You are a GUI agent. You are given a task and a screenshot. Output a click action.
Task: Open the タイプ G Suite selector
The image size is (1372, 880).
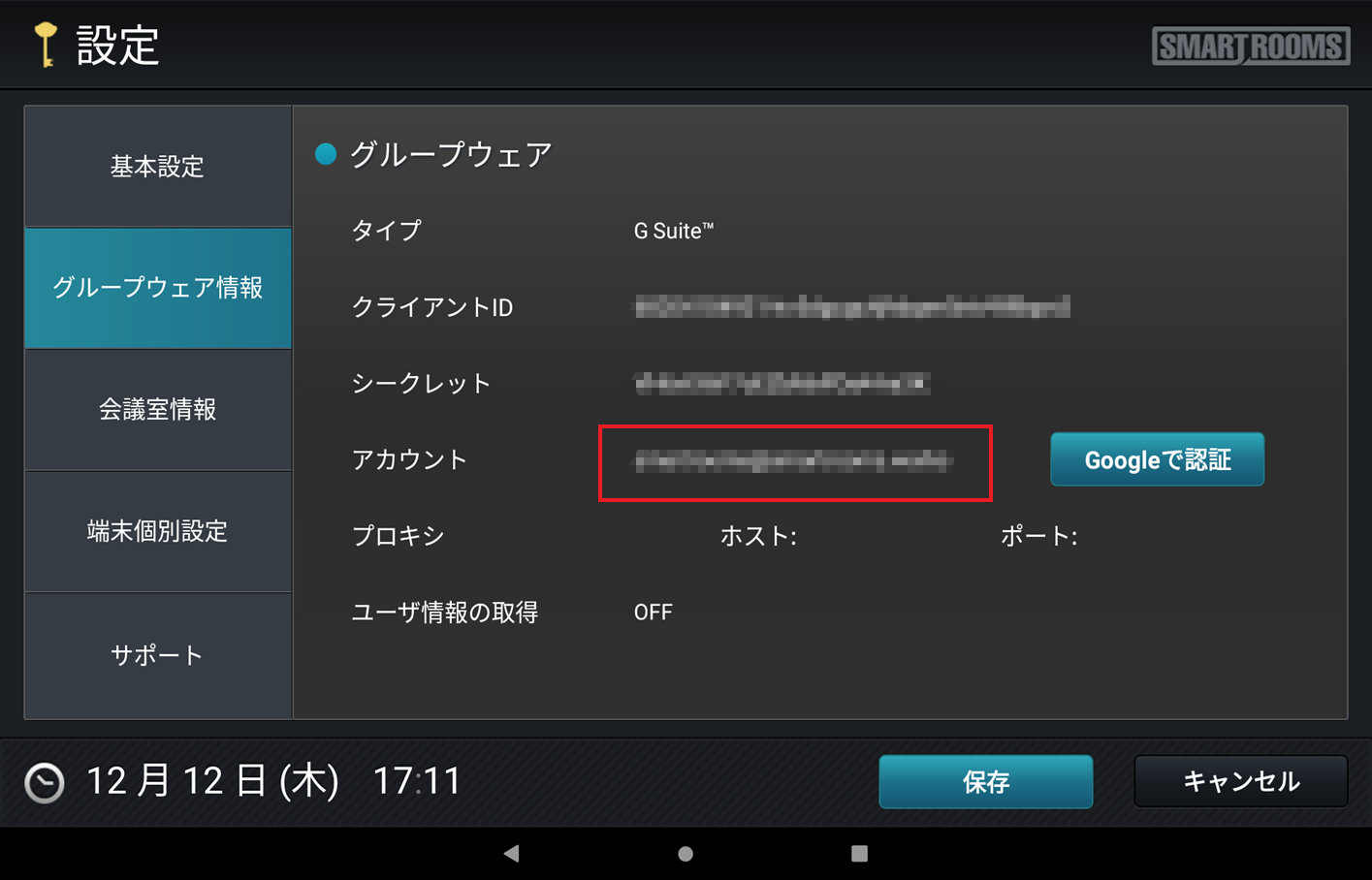pyautogui.click(x=673, y=231)
